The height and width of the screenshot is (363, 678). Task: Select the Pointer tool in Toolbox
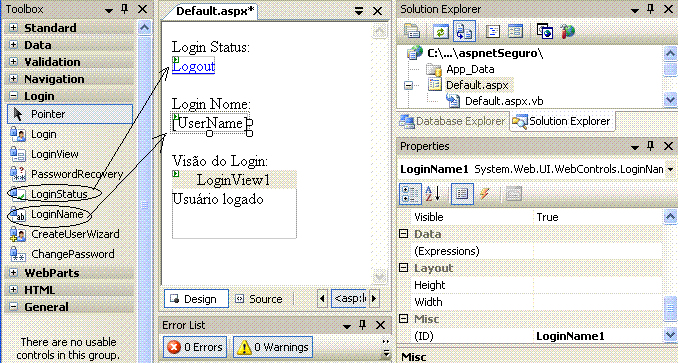click(x=70, y=114)
